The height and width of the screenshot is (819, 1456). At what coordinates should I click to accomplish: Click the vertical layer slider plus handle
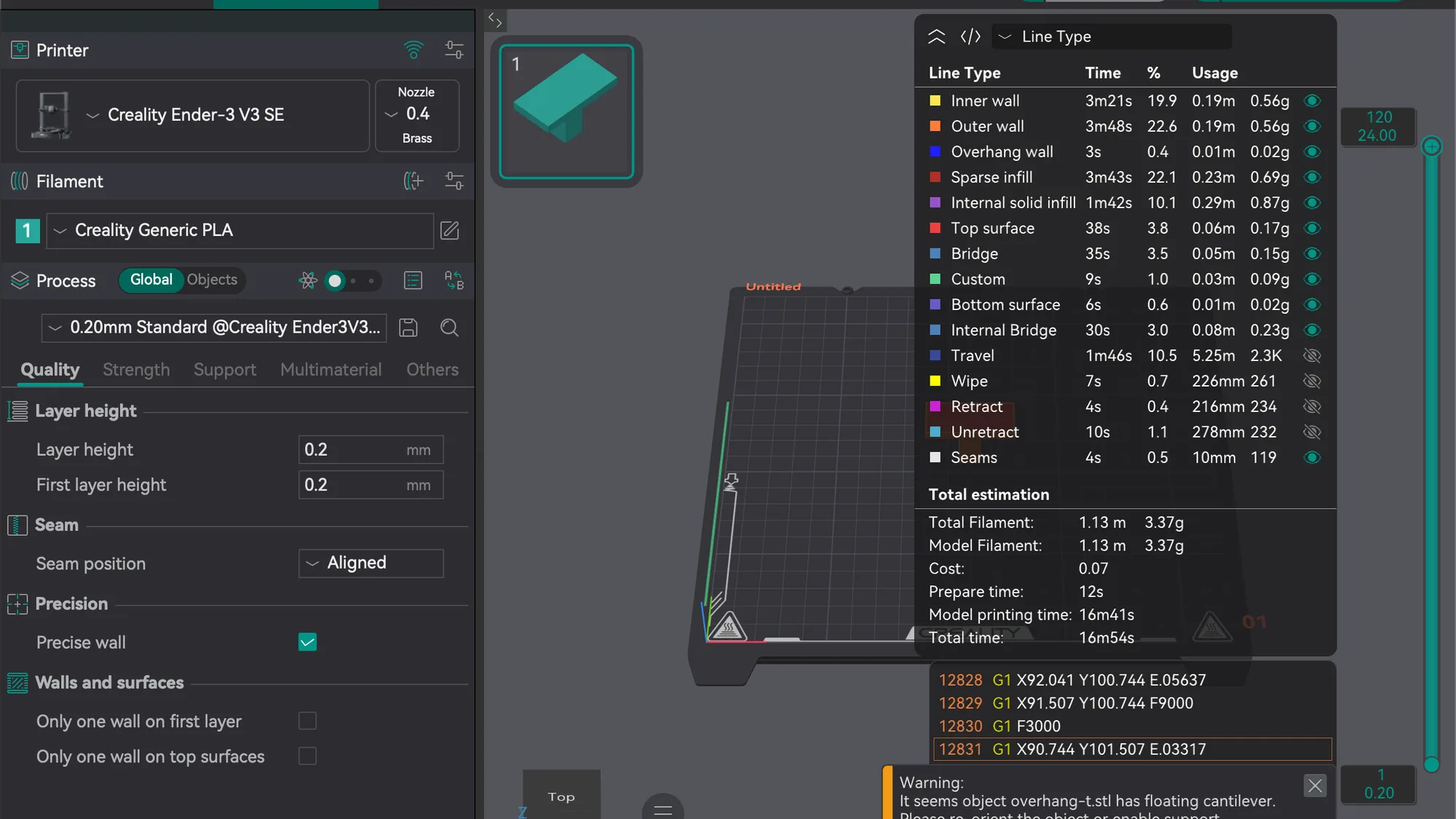[1431, 146]
